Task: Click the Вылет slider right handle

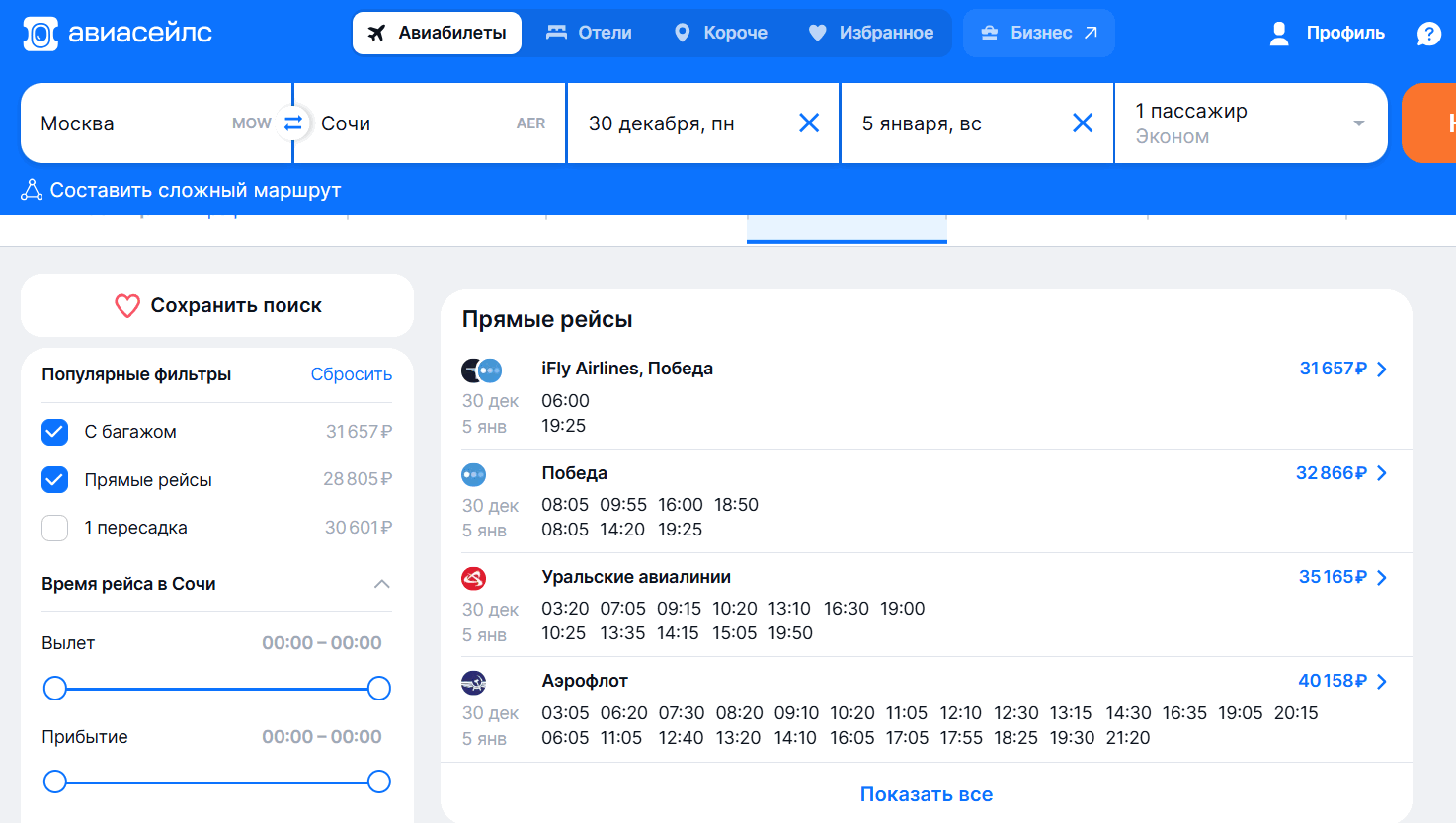Action: click(379, 689)
